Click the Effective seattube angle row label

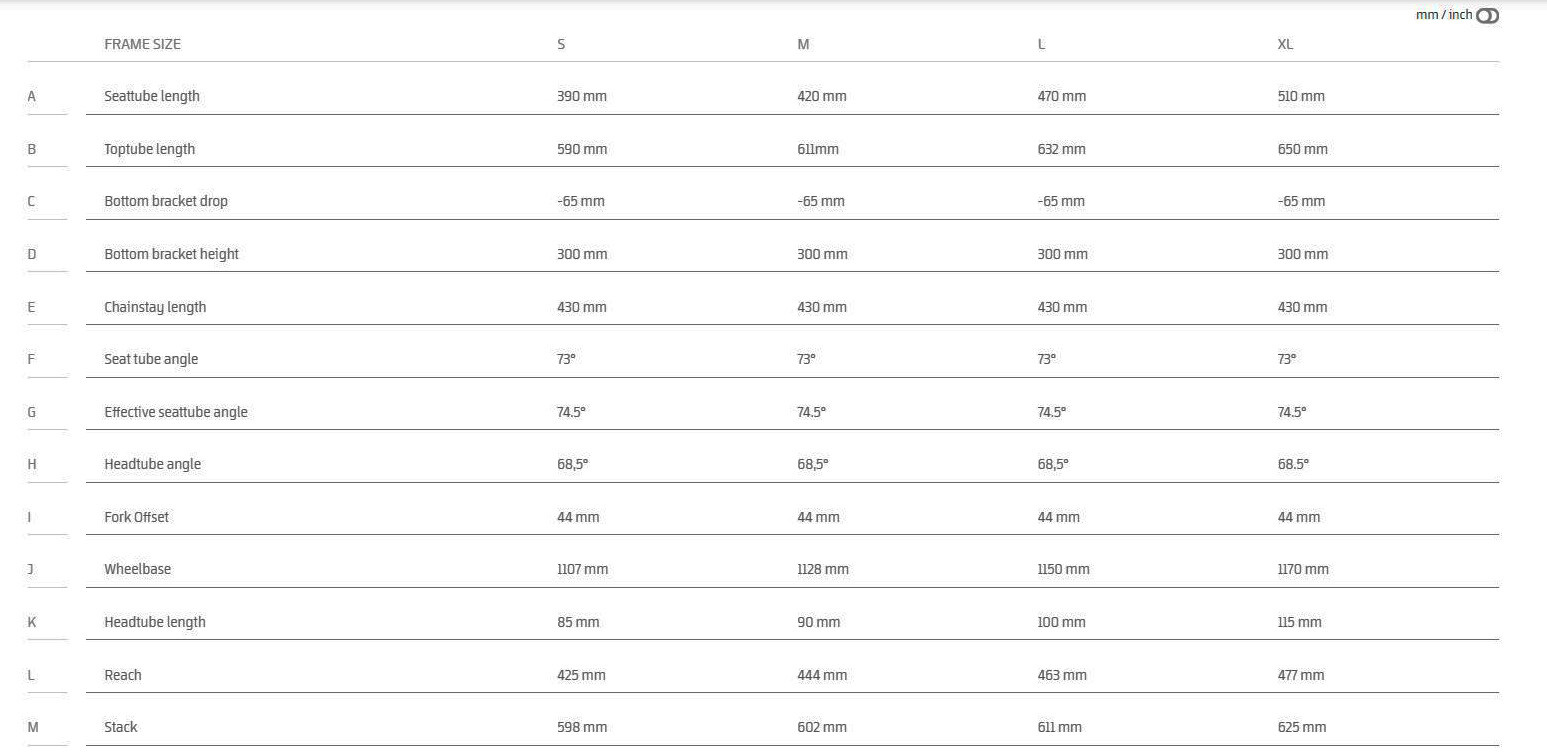[175, 412]
